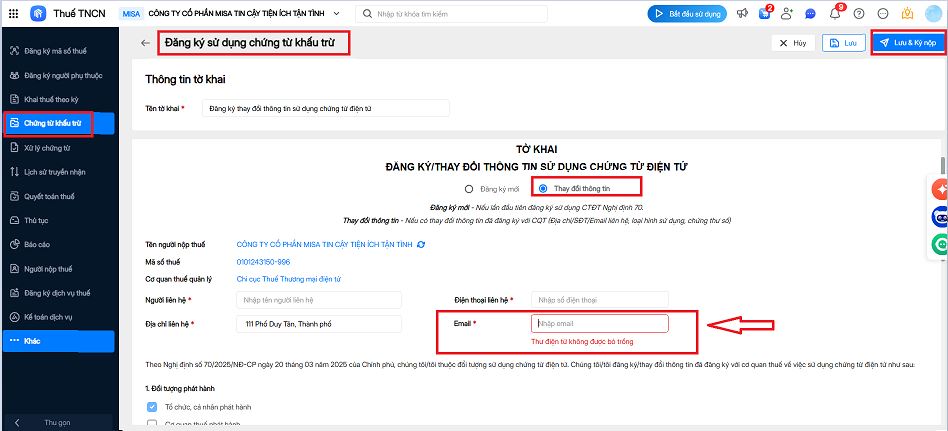Click the Hủy button
The image size is (948, 431).
(x=793, y=43)
